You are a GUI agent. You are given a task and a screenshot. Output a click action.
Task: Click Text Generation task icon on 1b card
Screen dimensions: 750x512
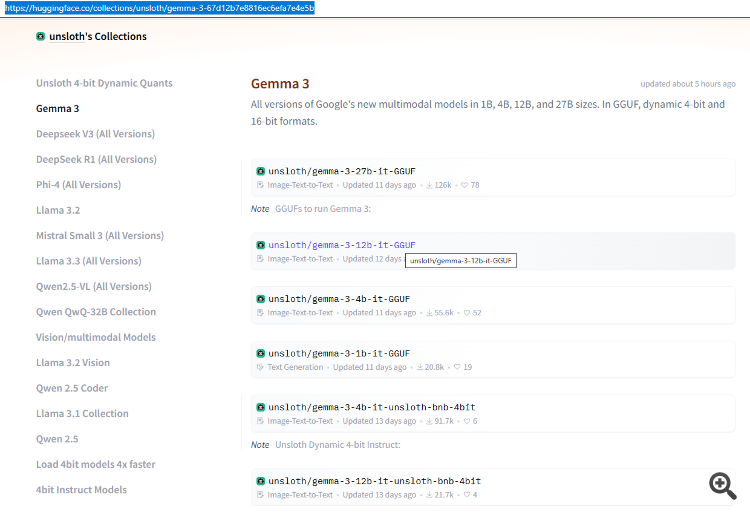click(x=260, y=367)
